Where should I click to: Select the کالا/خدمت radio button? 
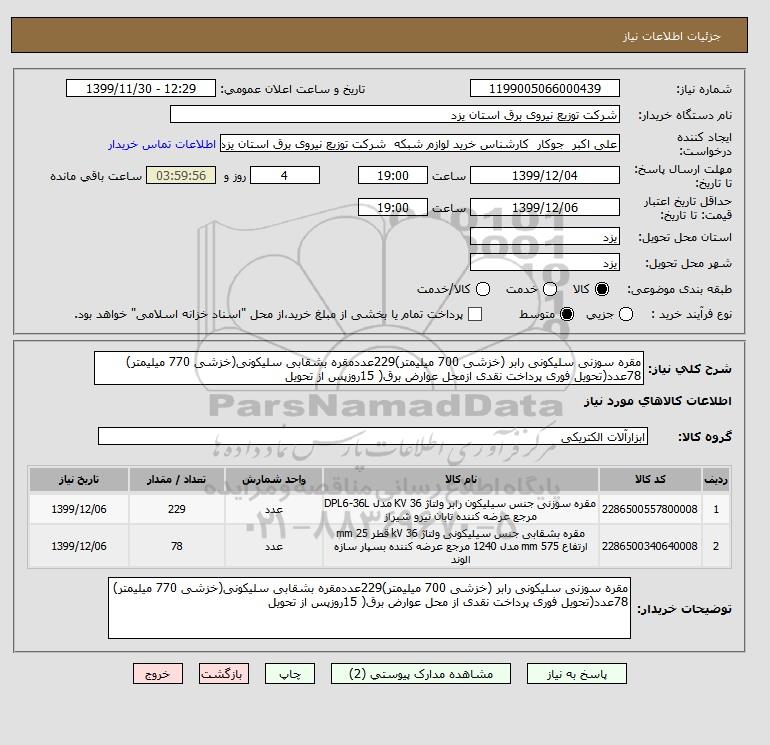tap(483, 289)
